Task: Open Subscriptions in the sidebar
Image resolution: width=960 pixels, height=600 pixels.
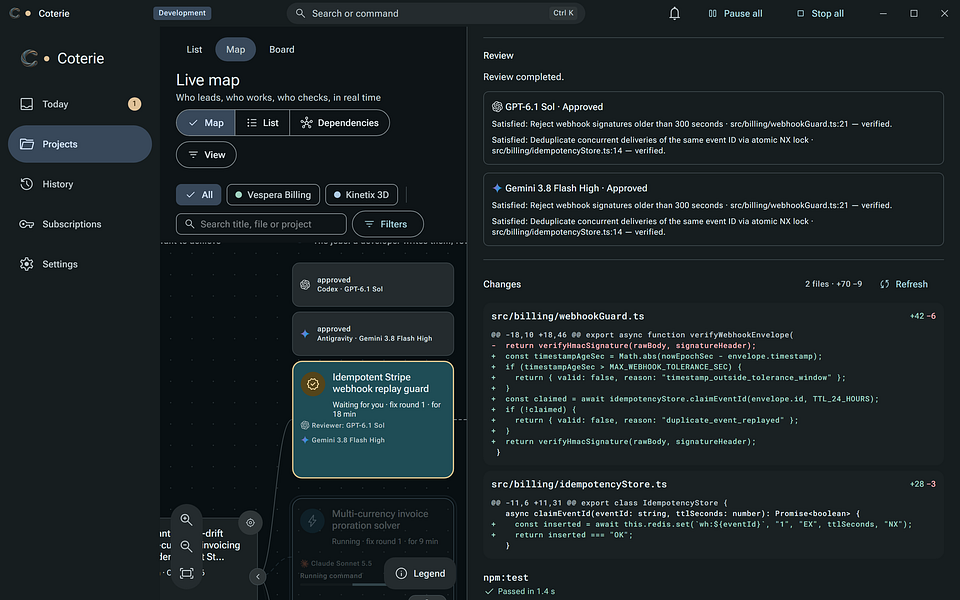Action: click(80, 224)
